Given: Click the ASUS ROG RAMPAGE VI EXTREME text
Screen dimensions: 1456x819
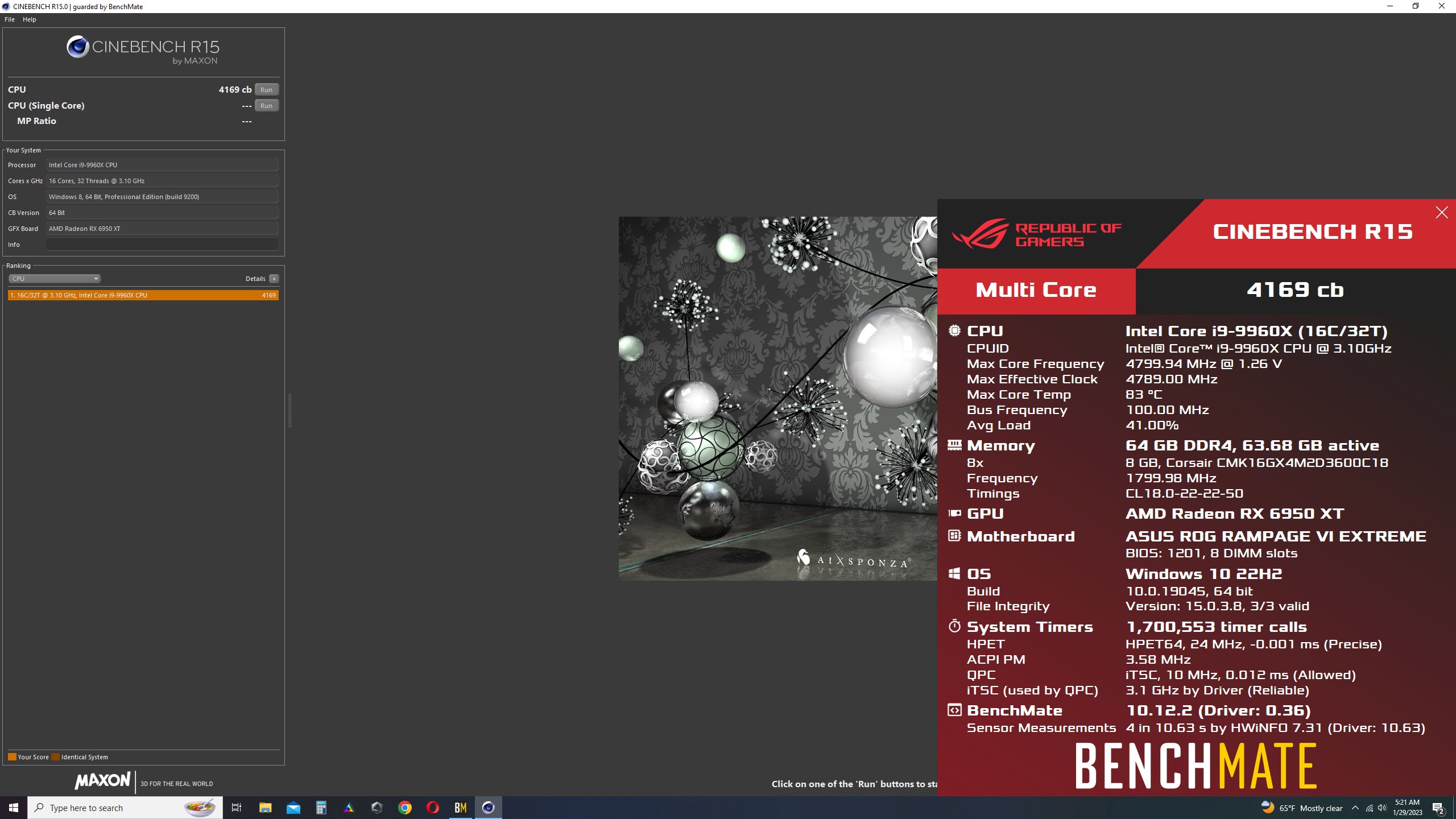Looking at the screenshot, I should click(x=1276, y=536).
